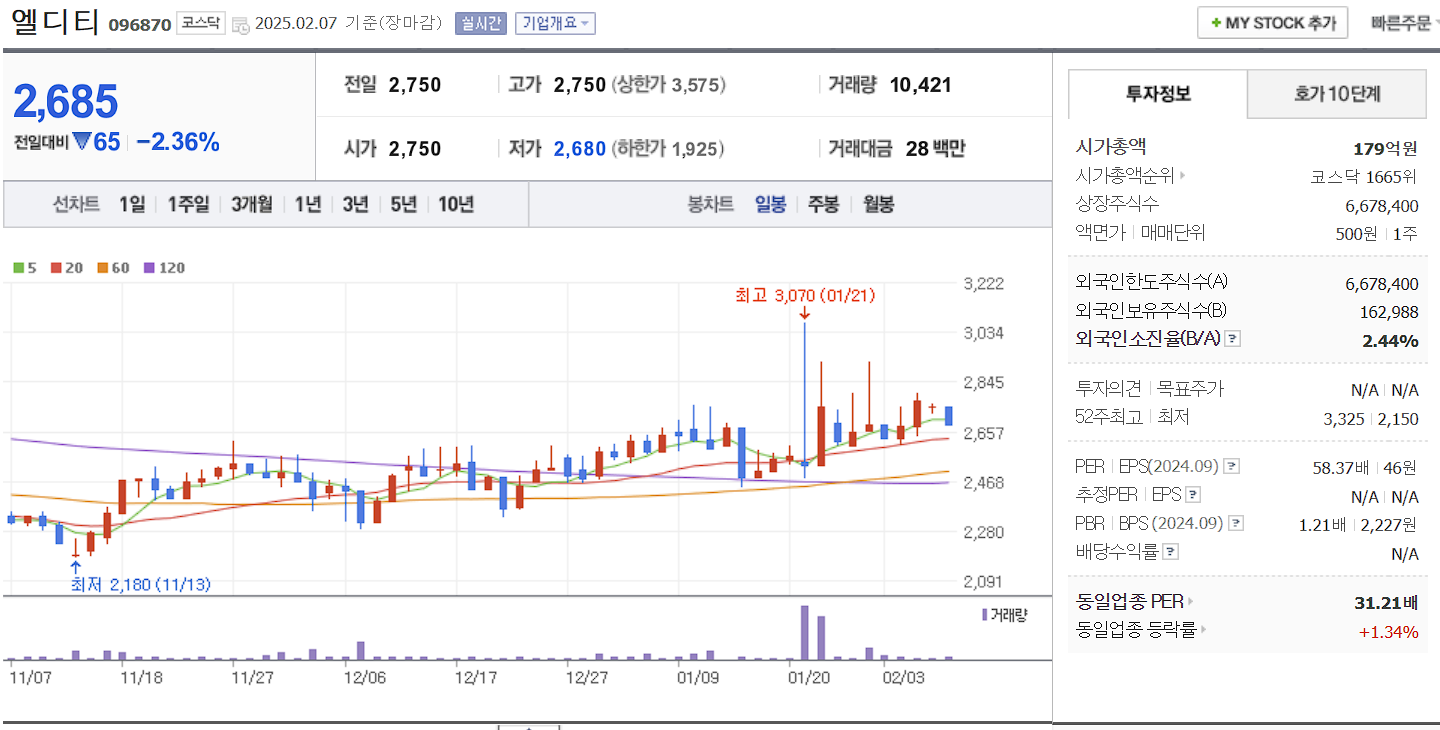
Task: Open the 외국인 소진율(B/A) help tooltip
Action: [x=1233, y=338]
